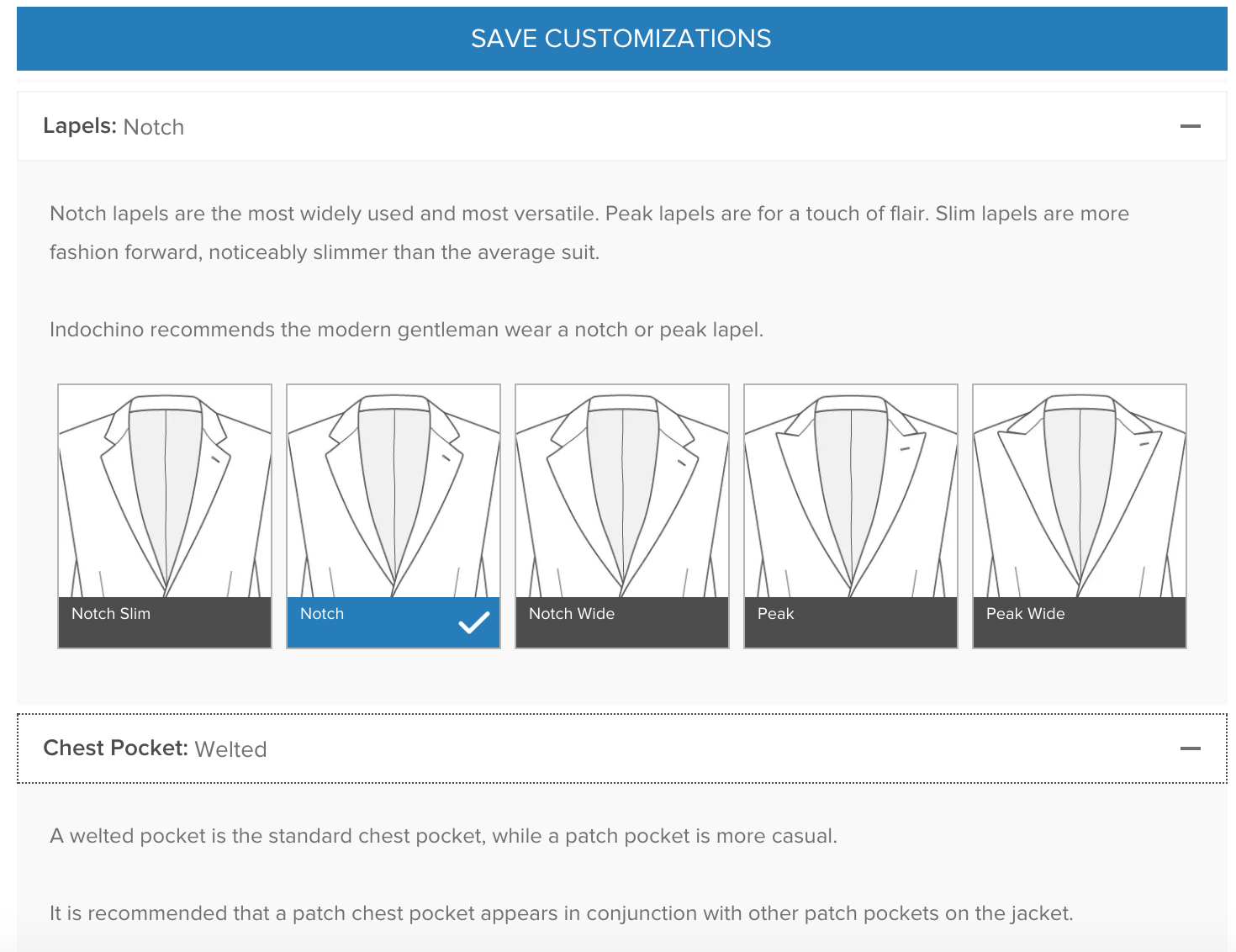Click the Peak Wide jacket illustration
Image resolution: width=1236 pixels, height=952 pixels.
click(x=1080, y=491)
